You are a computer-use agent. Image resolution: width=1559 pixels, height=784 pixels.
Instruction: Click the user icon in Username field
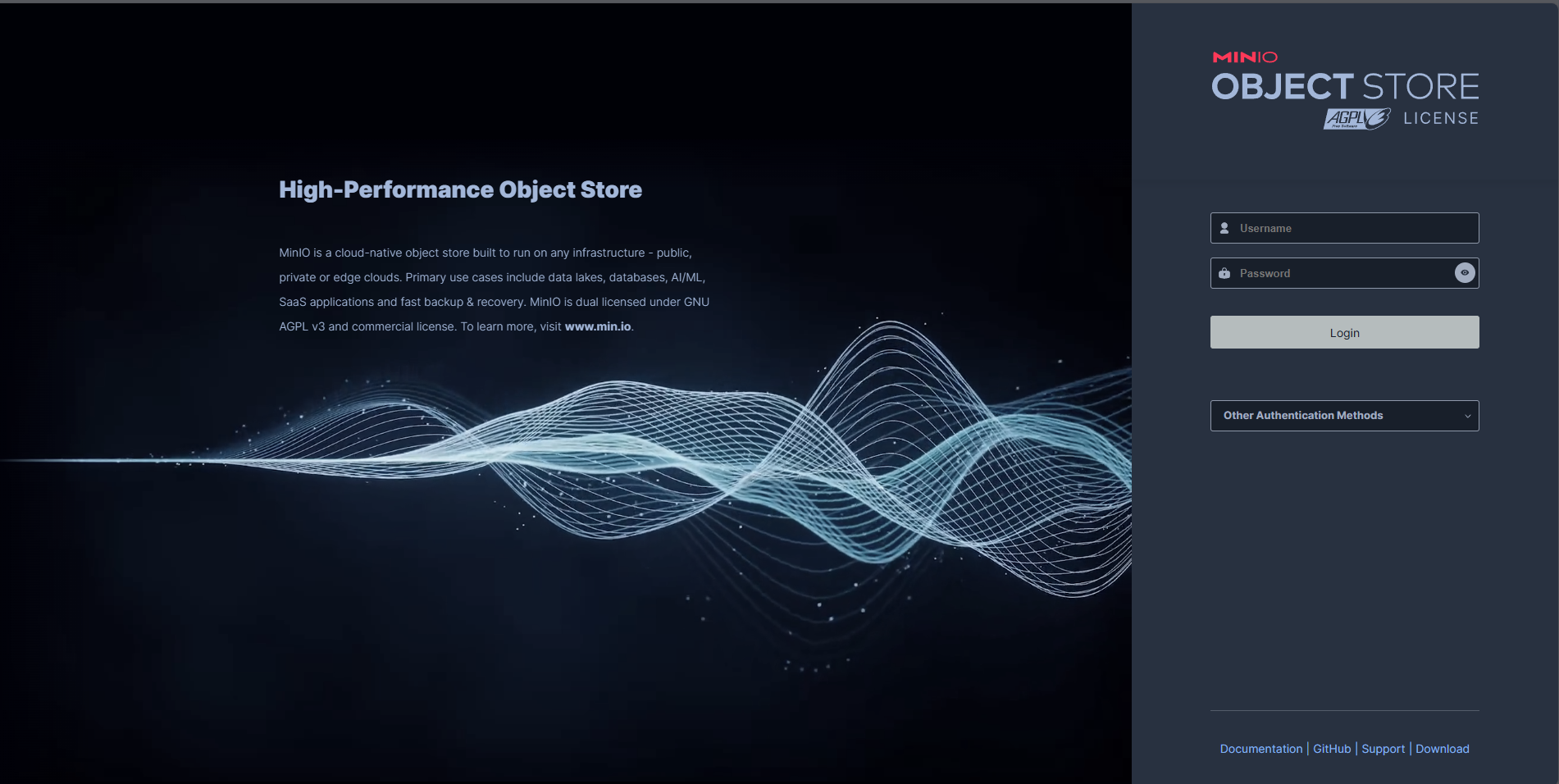(1224, 228)
